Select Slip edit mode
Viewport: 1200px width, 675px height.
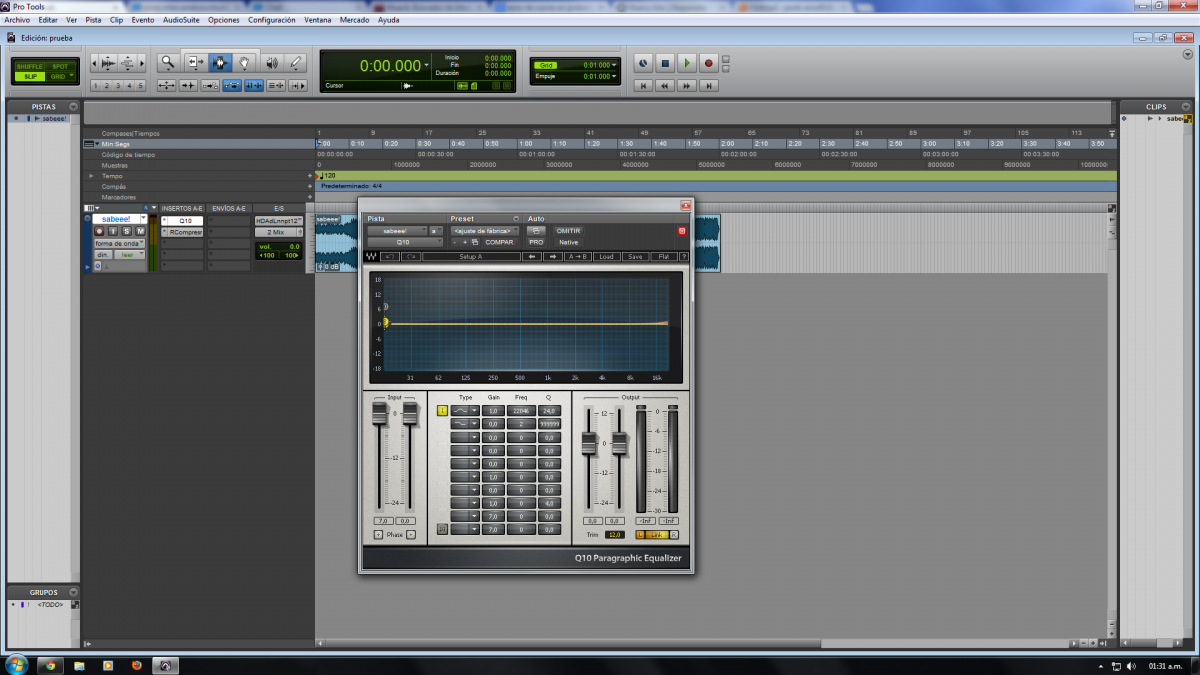pyautogui.click(x=29, y=76)
